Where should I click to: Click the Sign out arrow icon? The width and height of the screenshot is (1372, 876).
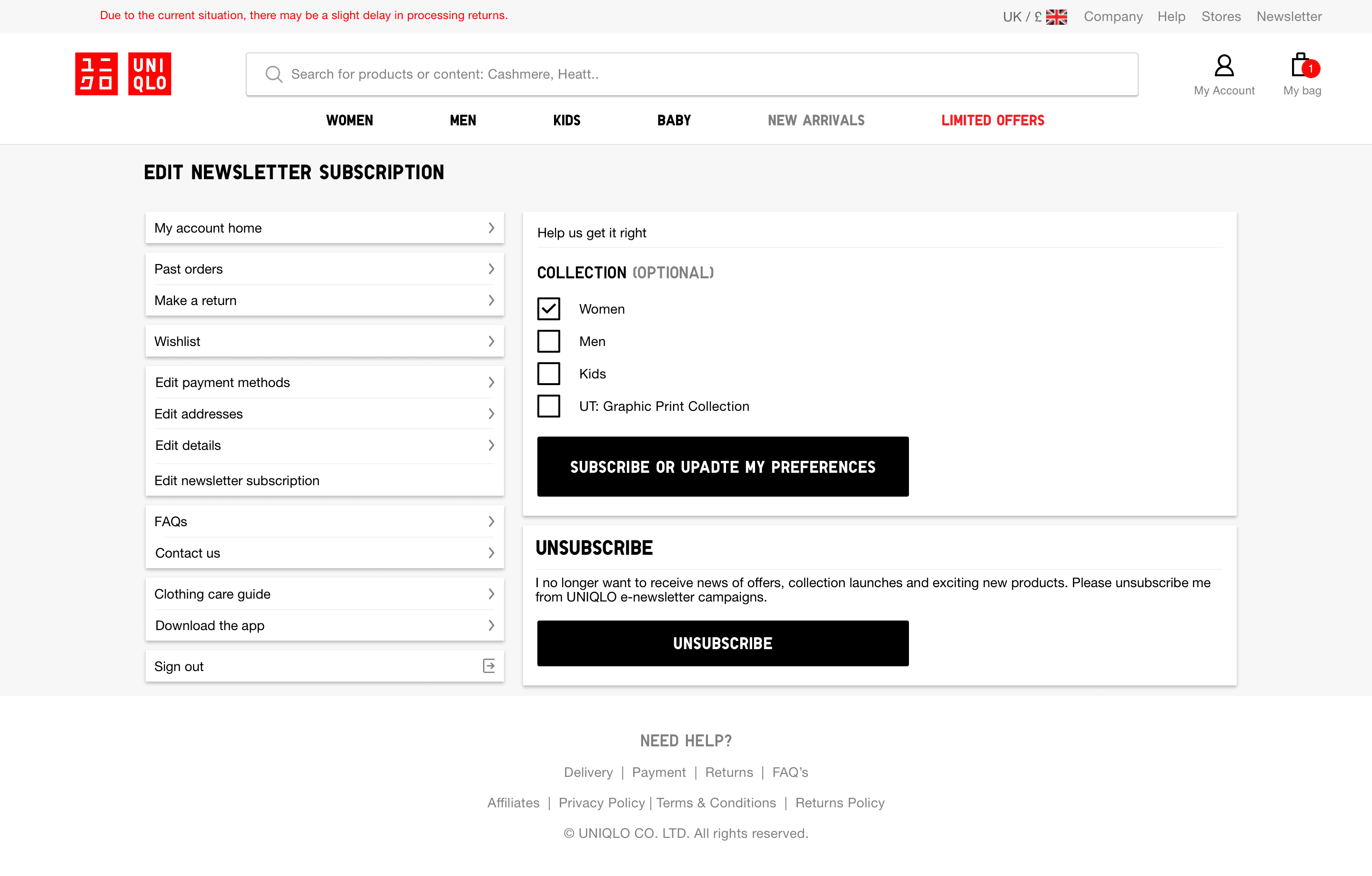489,666
